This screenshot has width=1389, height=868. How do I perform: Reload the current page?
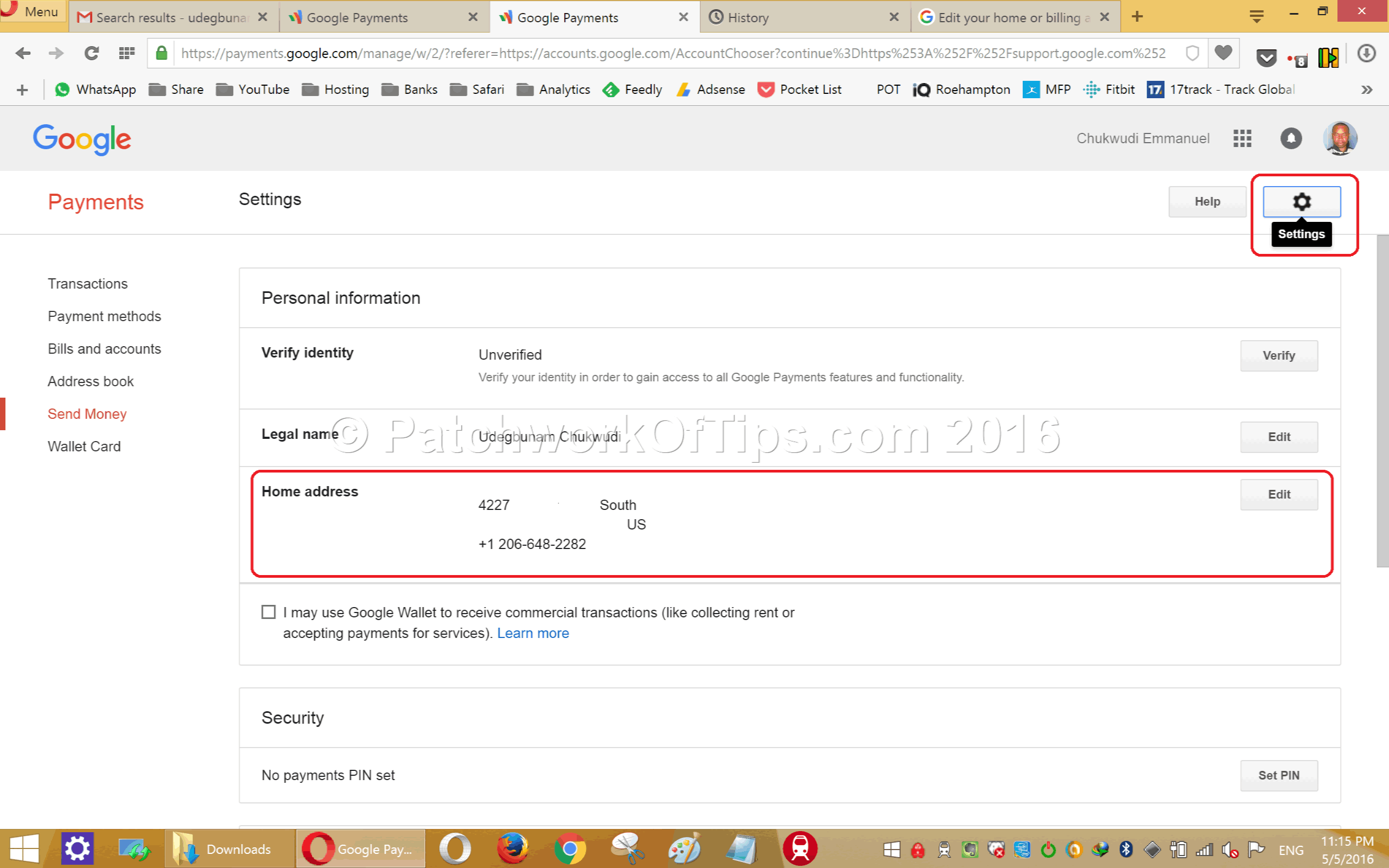point(91,53)
